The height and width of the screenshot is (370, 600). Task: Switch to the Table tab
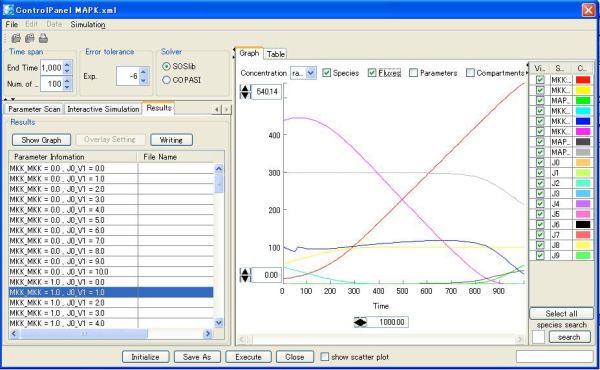pyautogui.click(x=276, y=54)
